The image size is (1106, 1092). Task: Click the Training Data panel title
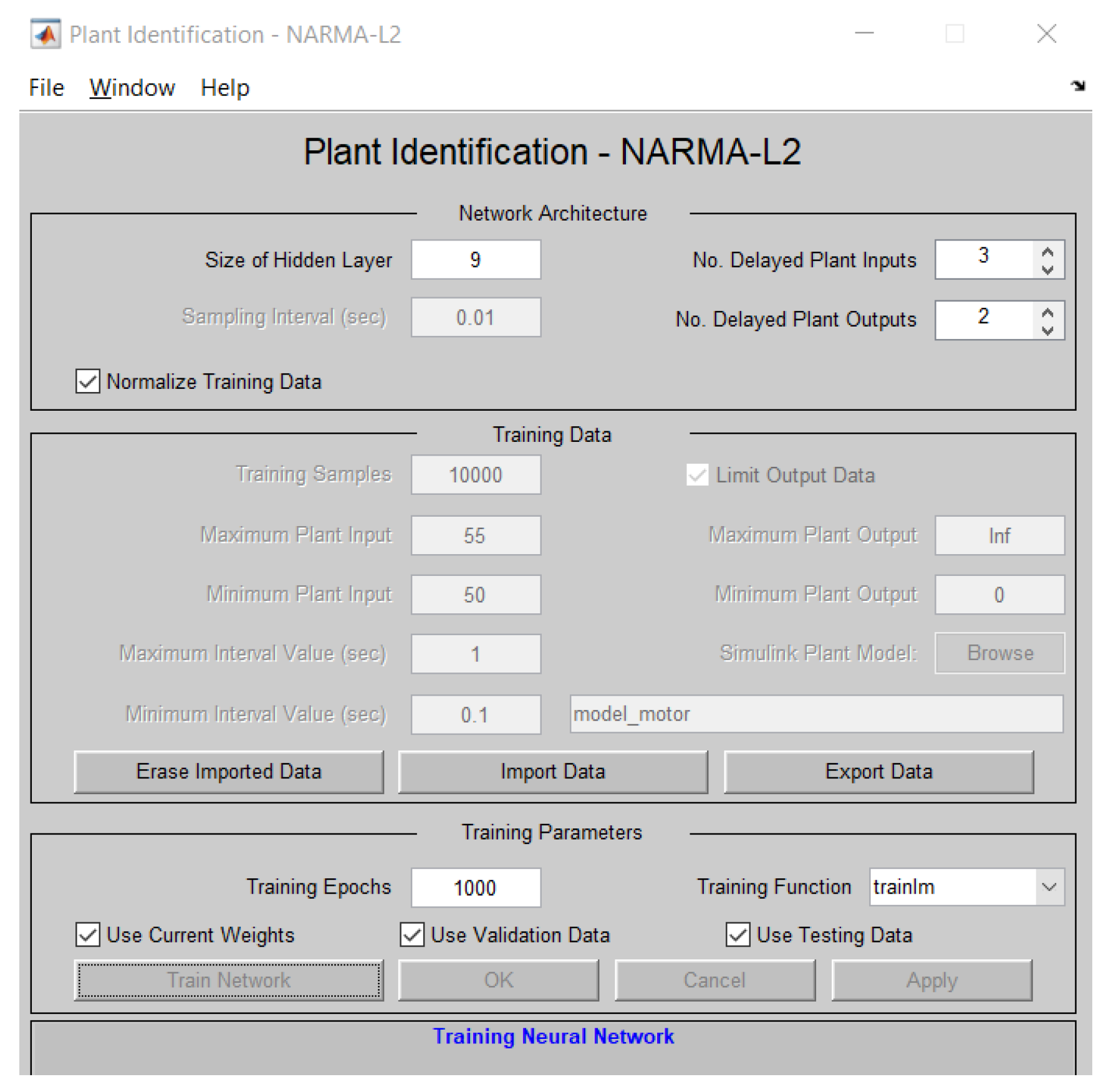pyautogui.click(x=552, y=434)
